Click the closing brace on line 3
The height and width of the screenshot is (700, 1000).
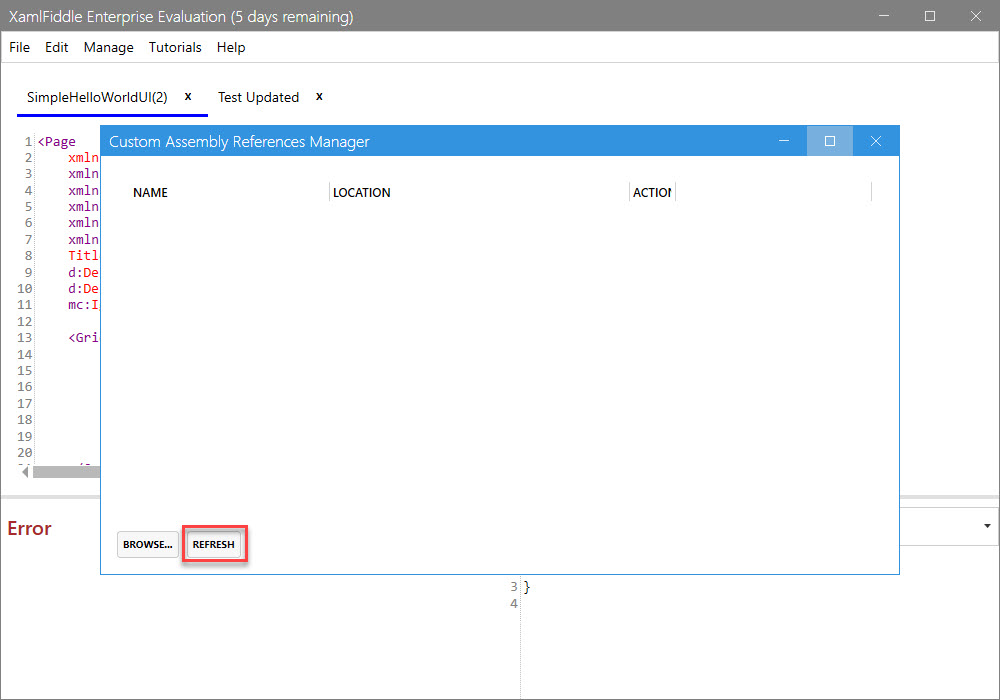(x=527, y=587)
